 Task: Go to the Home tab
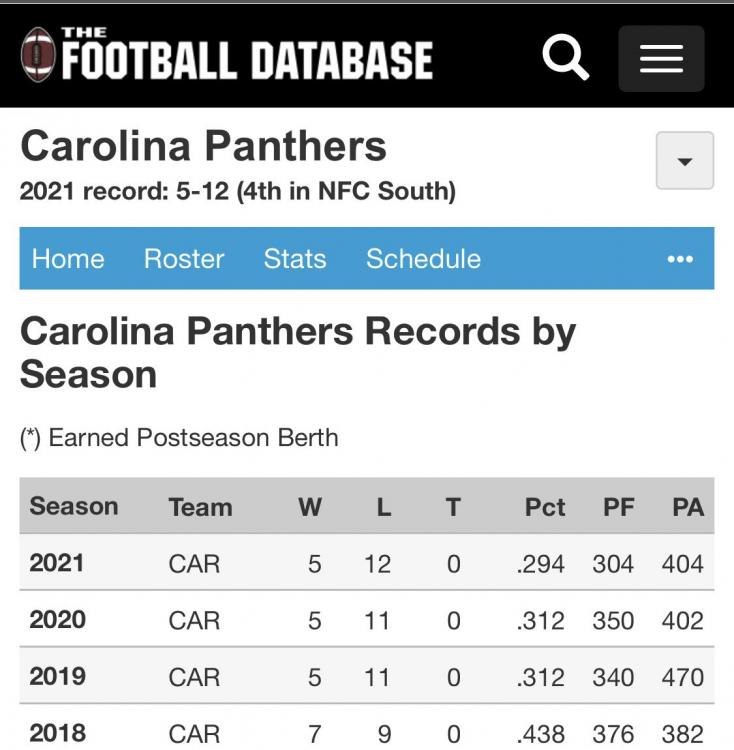[68, 259]
